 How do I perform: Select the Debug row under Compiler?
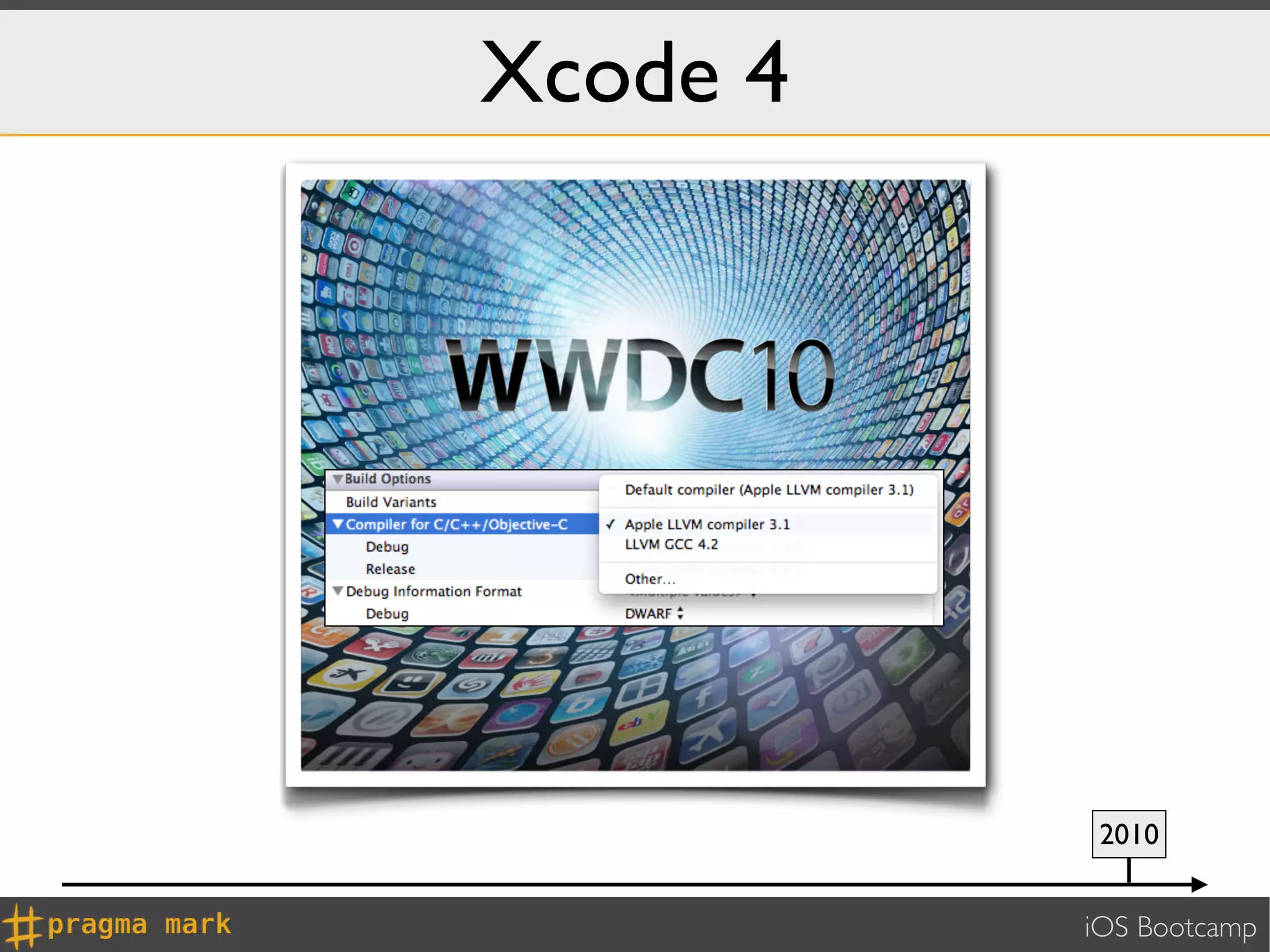point(462,547)
